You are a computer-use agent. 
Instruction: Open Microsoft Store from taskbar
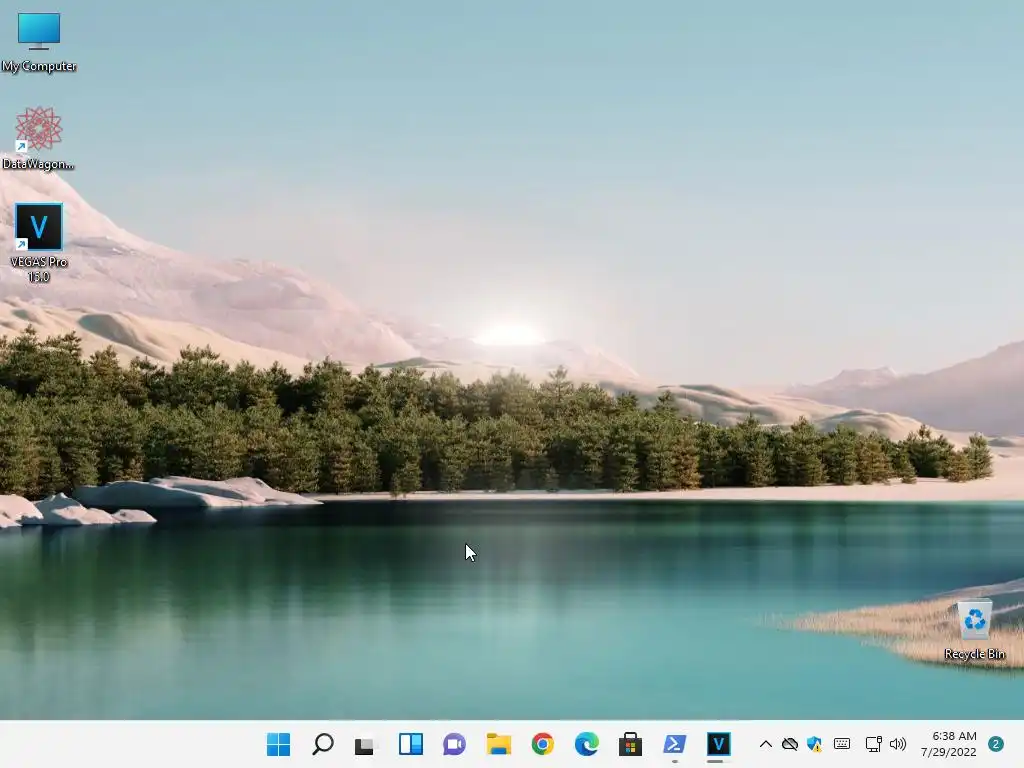coord(630,744)
